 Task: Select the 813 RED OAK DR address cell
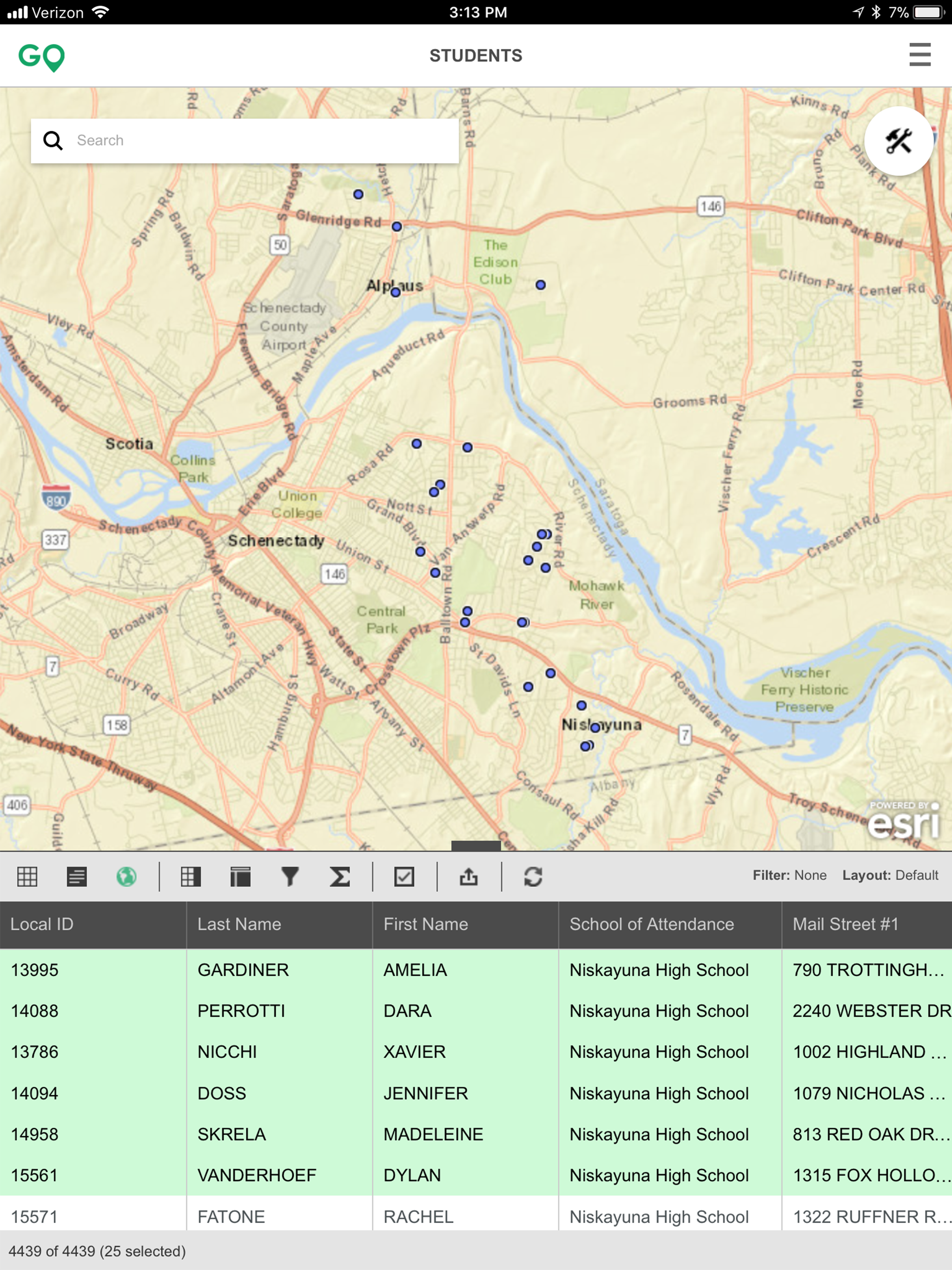[x=867, y=1135]
